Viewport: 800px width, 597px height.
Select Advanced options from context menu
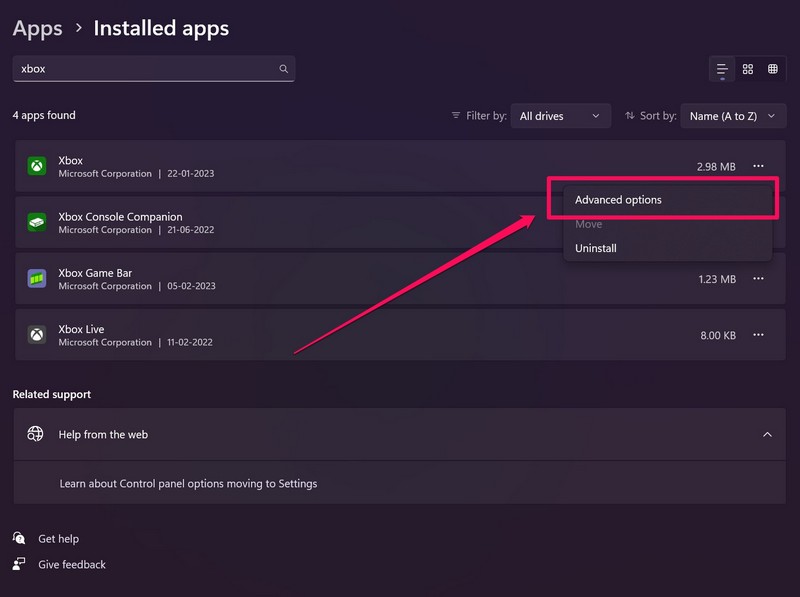pos(618,200)
